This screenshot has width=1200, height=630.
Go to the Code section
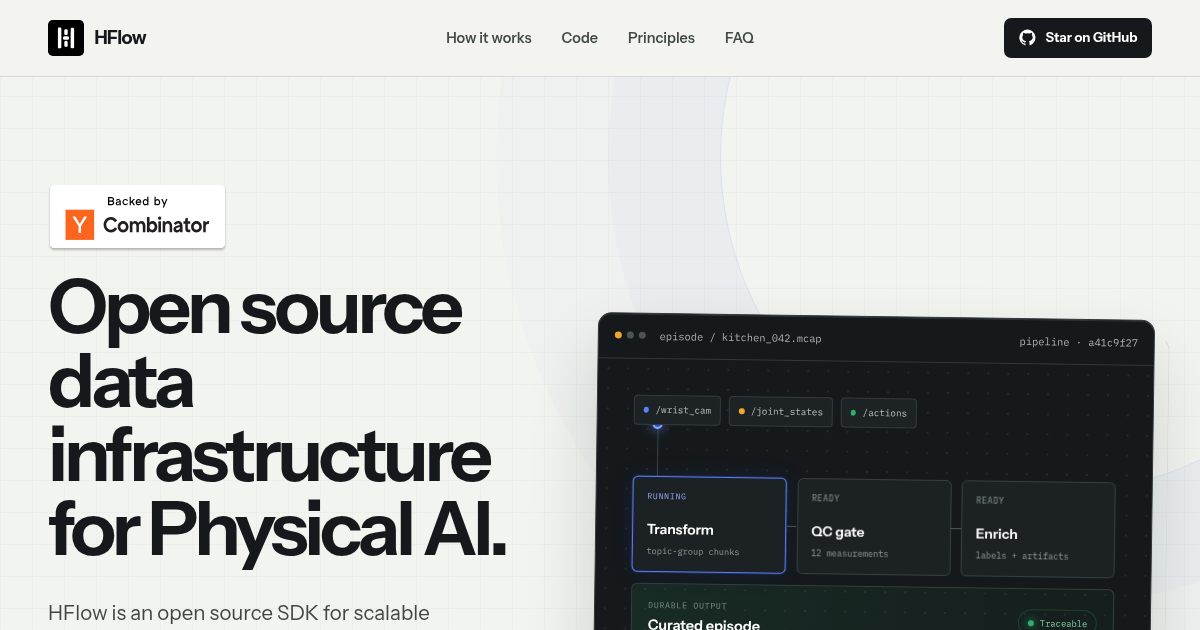coord(580,38)
